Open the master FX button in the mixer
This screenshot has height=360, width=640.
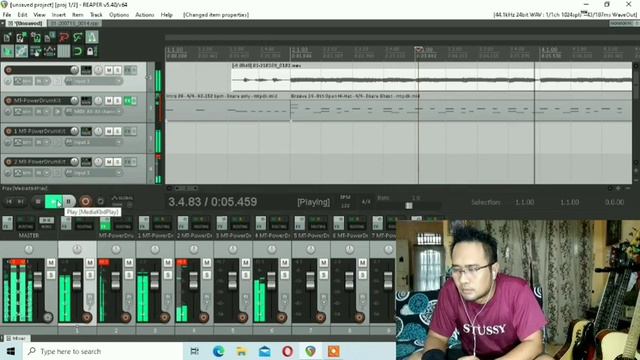click(x=7, y=223)
